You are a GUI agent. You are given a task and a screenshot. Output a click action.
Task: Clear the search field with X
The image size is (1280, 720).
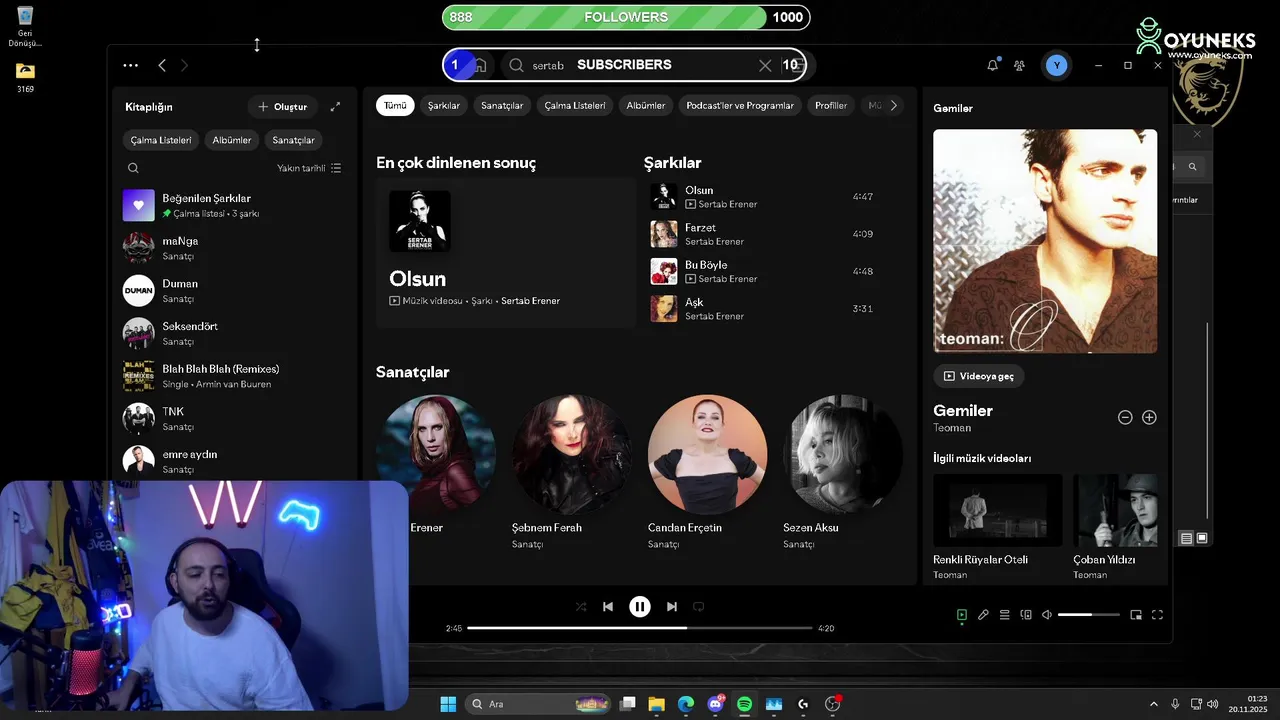765,65
